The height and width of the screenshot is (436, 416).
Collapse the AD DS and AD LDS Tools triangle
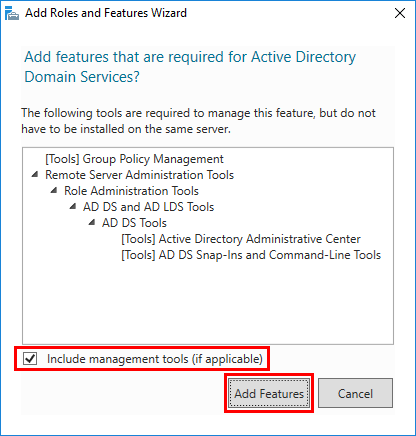pyautogui.click(x=73, y=206)
